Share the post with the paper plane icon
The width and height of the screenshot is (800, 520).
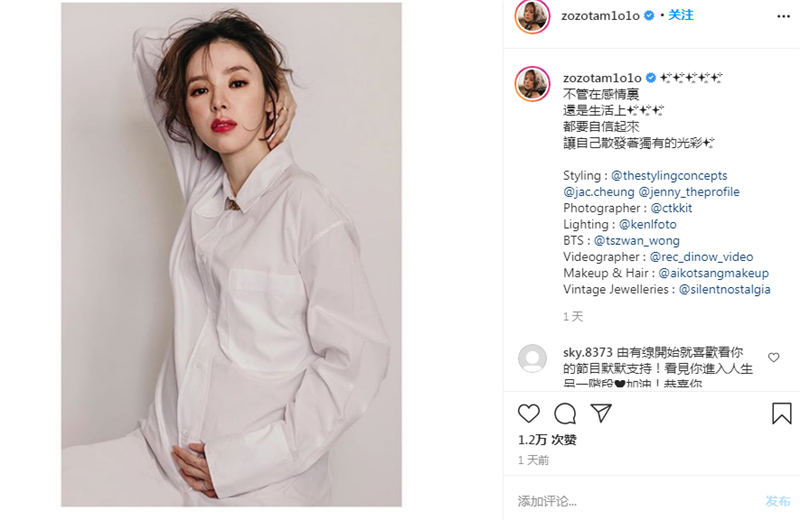point(601,413)
